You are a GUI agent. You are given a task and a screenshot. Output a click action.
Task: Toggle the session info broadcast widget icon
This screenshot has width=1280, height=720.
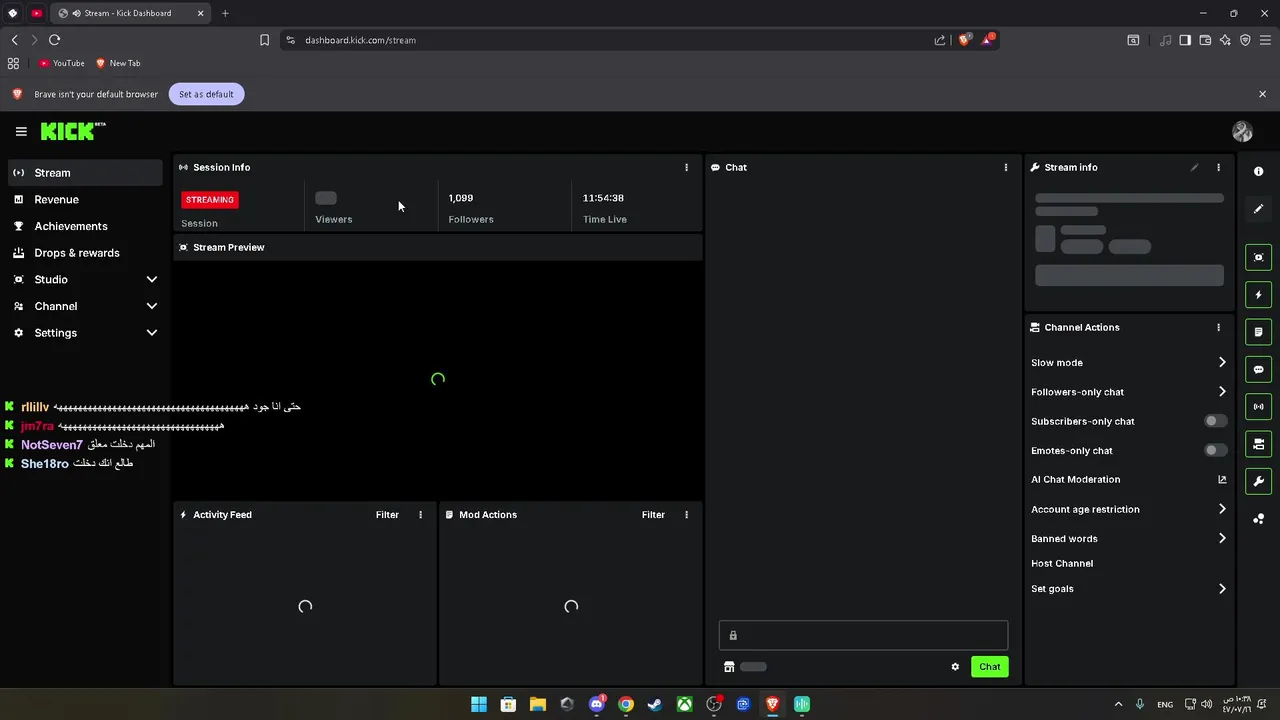pos(1258,407)
